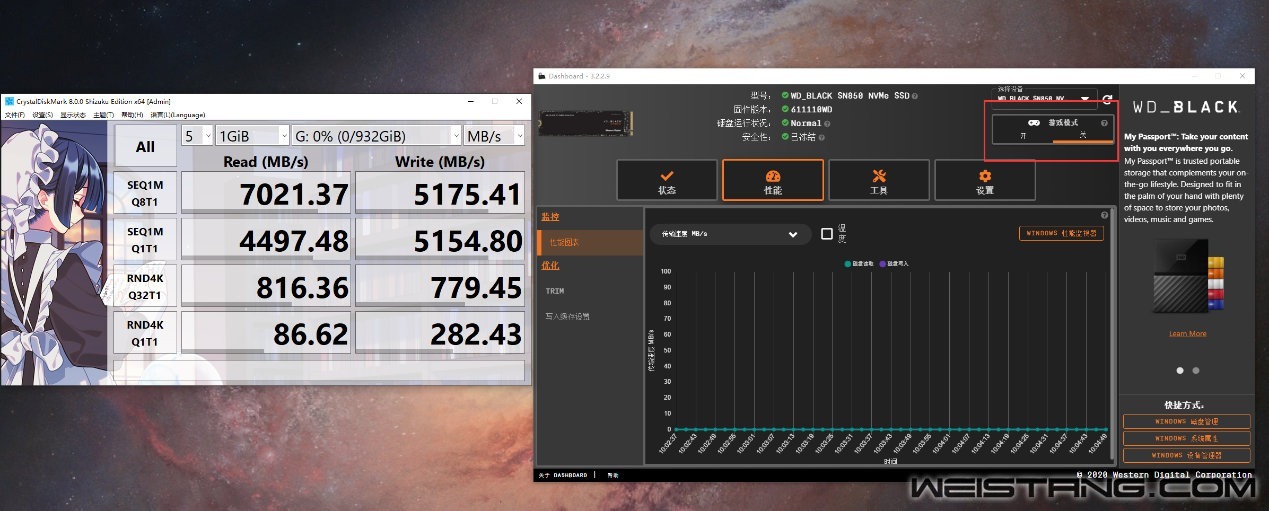Image resolution: width=1269 pixels, height=511 pixels.
Task: Open the 帮助(H) menu in CrystalDiskMark
Action: (x=133, y=114)
